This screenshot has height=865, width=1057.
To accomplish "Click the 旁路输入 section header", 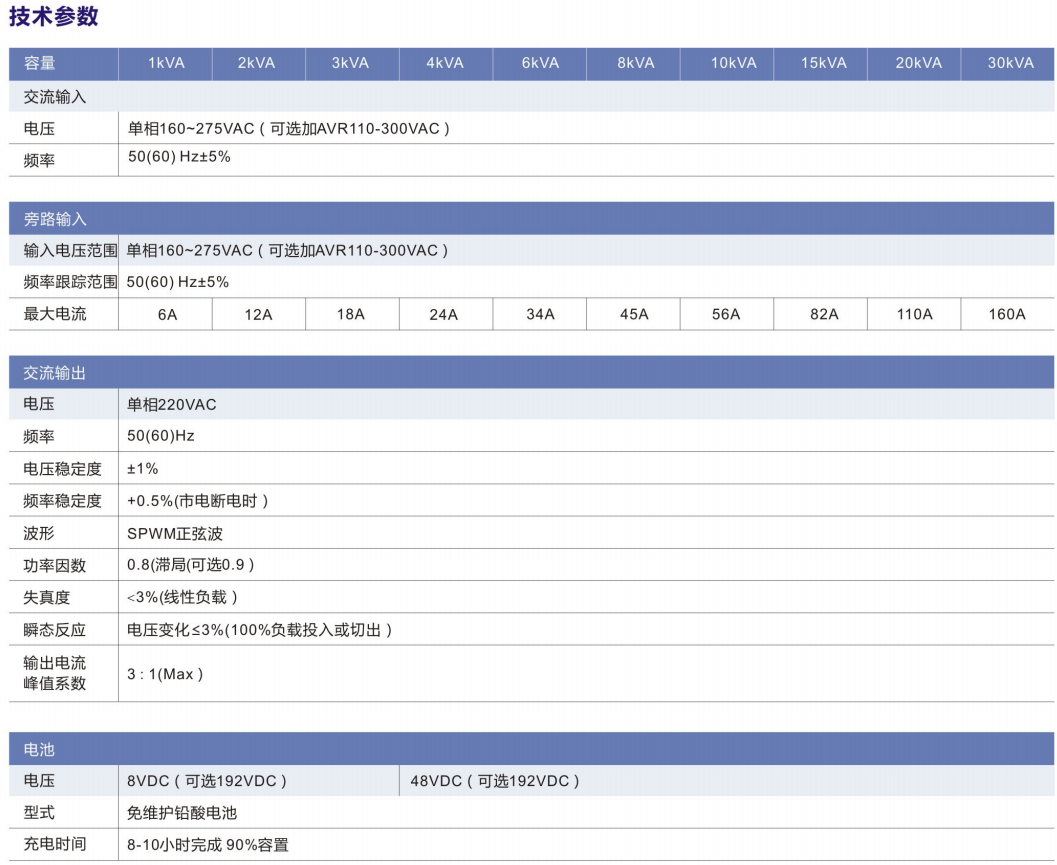I will pyautogui.click(x=531, y=218).
